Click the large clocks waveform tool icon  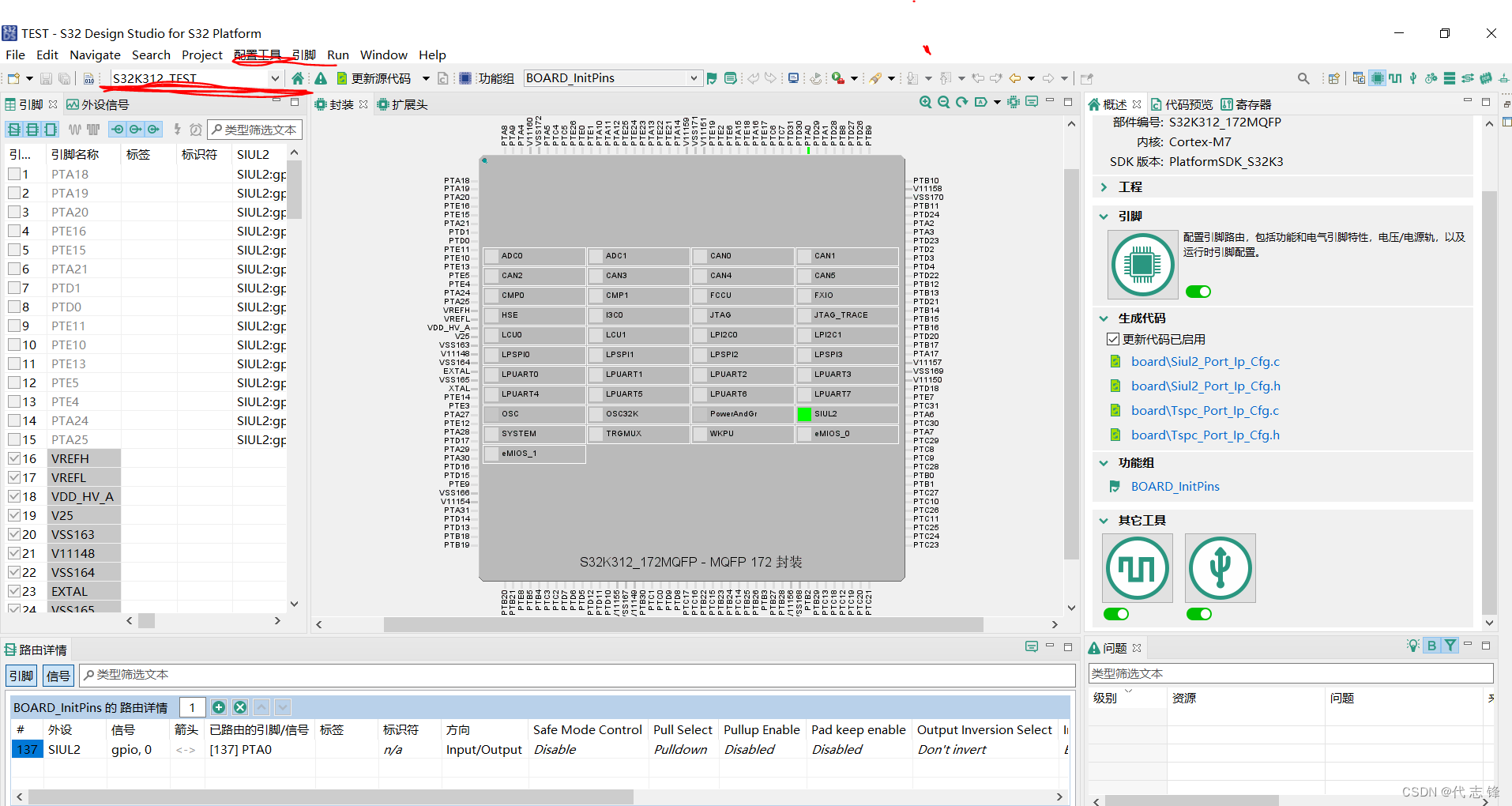pyautogui.click(x=1138, y=568)
